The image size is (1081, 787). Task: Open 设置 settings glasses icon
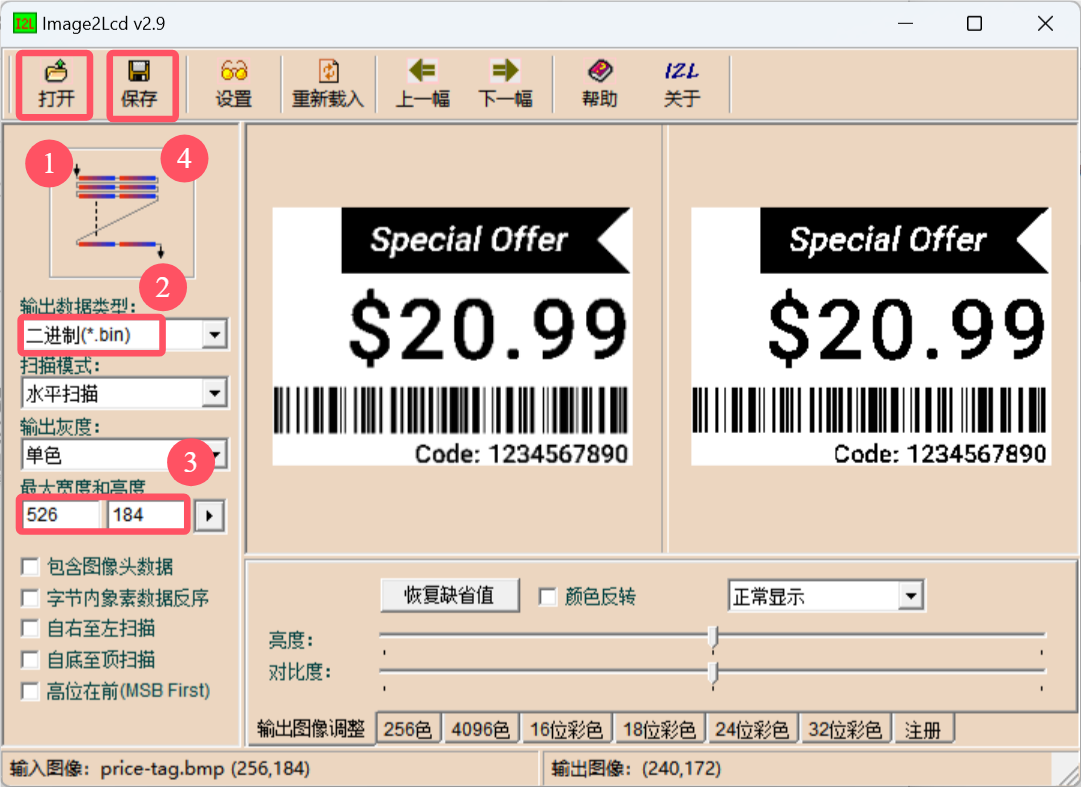click(234, 85)
